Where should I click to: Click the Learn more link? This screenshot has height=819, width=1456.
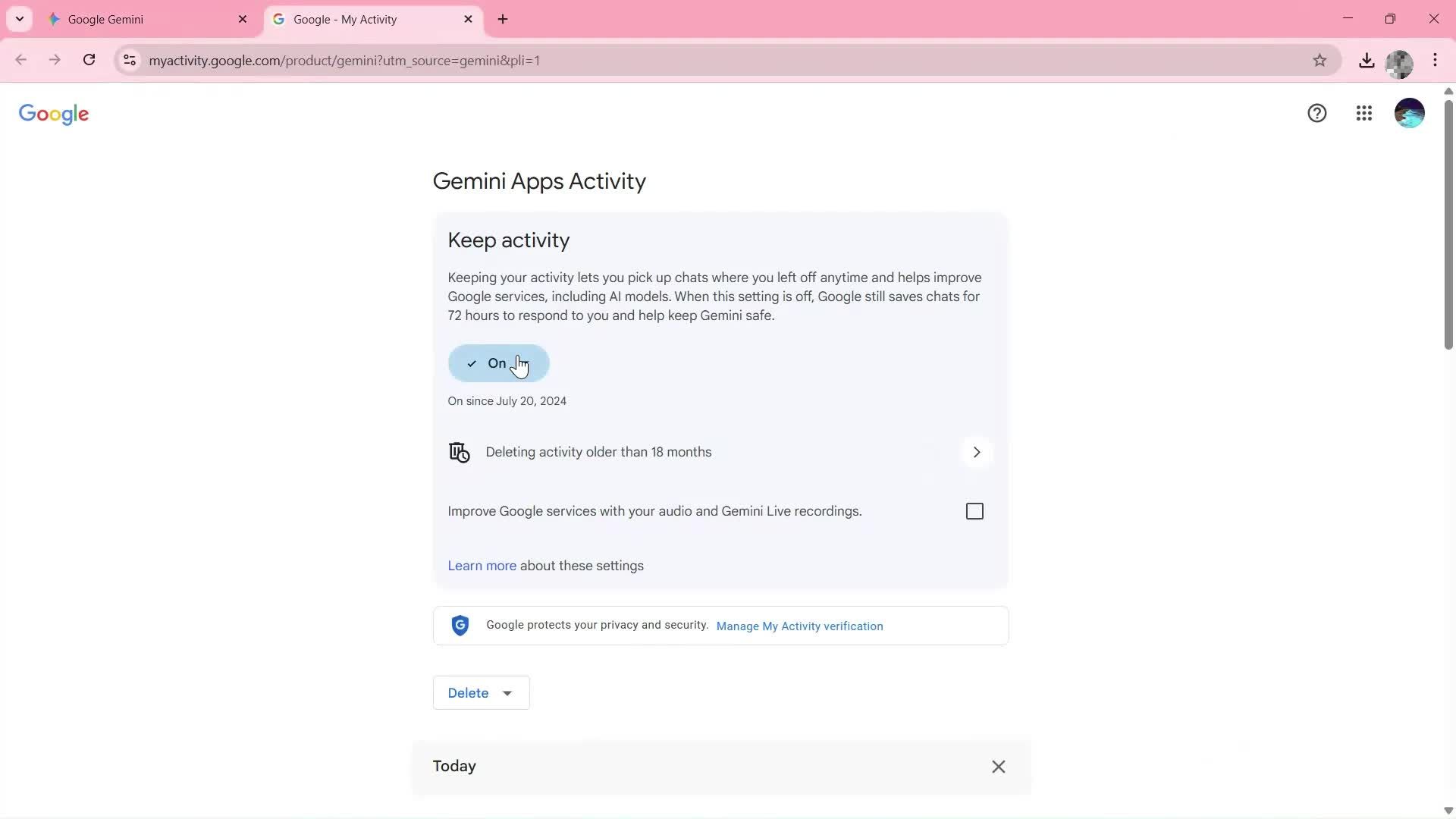pyautogui.click(x=481, y=566)
